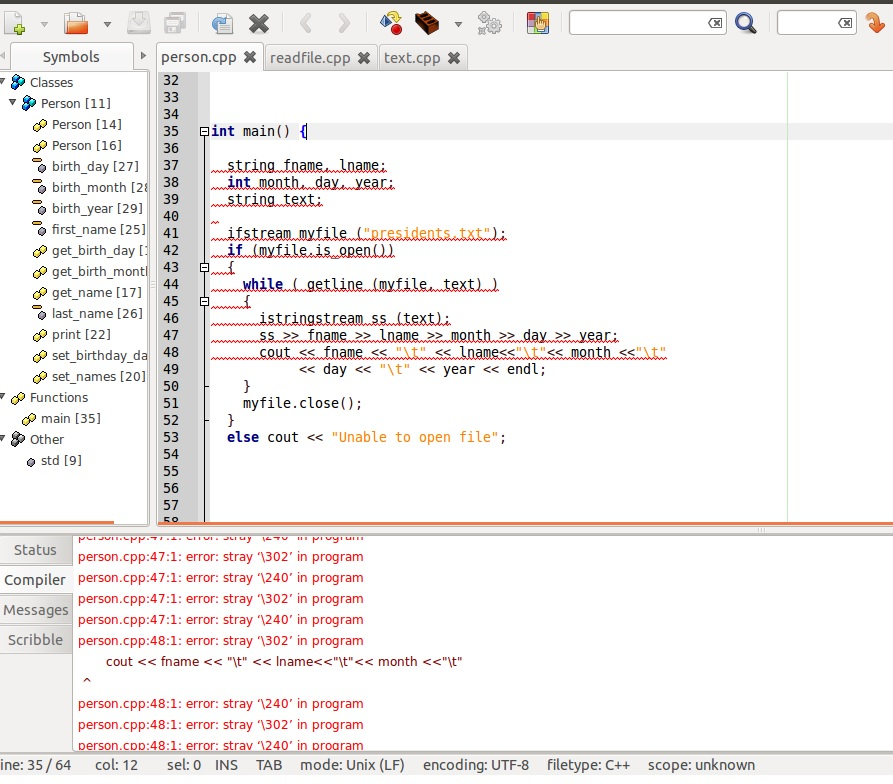Collapse the Person [11] class tree
This screenshot has width=893, height=784.
[13, 103]
